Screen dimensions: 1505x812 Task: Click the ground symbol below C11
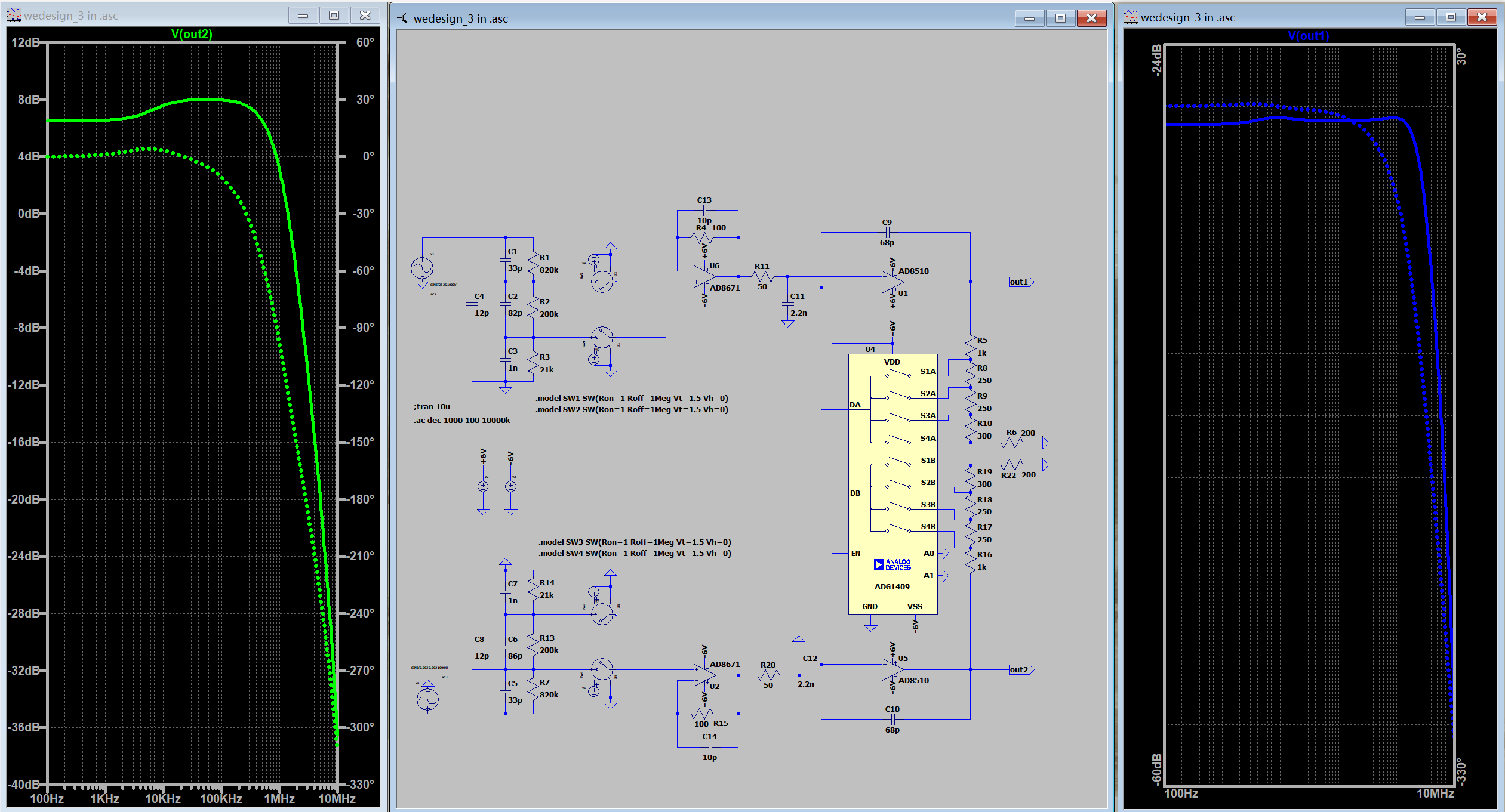pyautogui.click(x=788, y=324)
